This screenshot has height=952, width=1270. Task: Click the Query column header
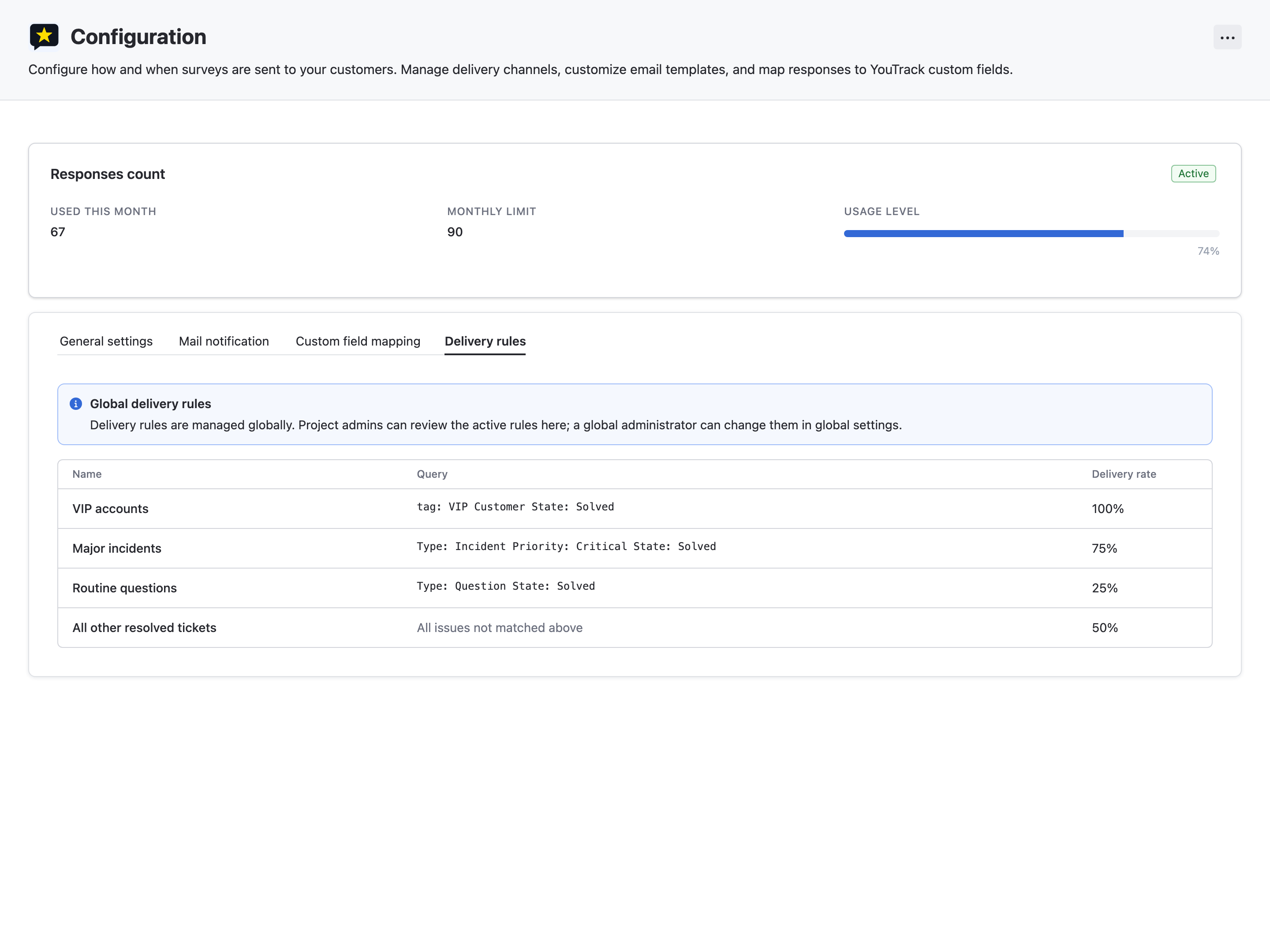(432, 474)
